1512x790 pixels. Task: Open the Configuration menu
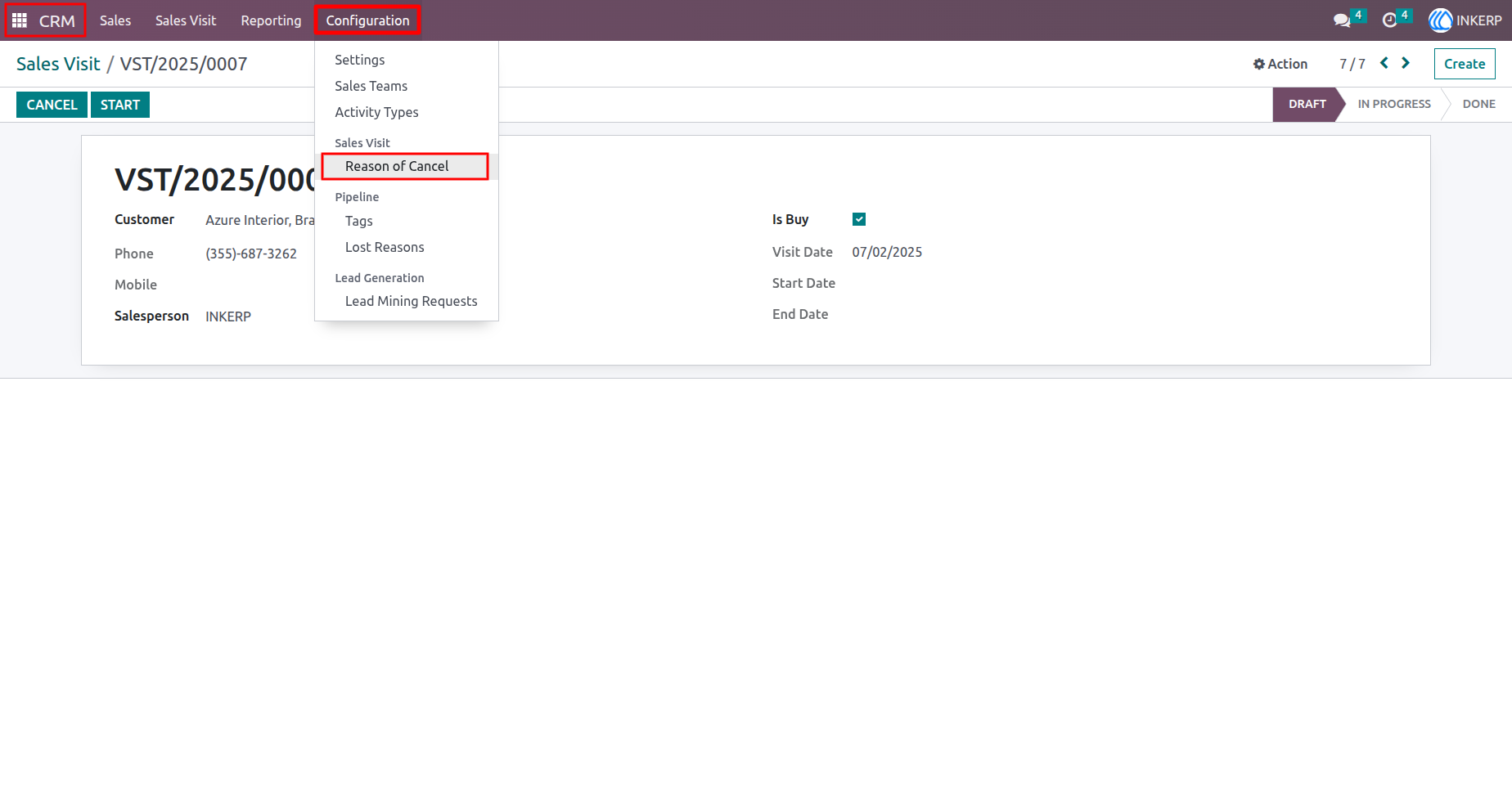pos(367,20)
